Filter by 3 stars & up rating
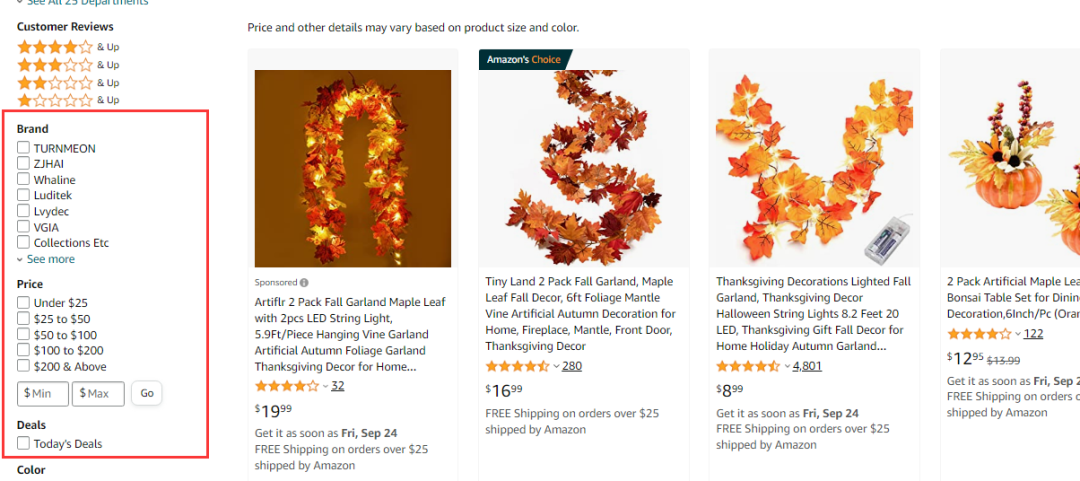 [55, 65]
